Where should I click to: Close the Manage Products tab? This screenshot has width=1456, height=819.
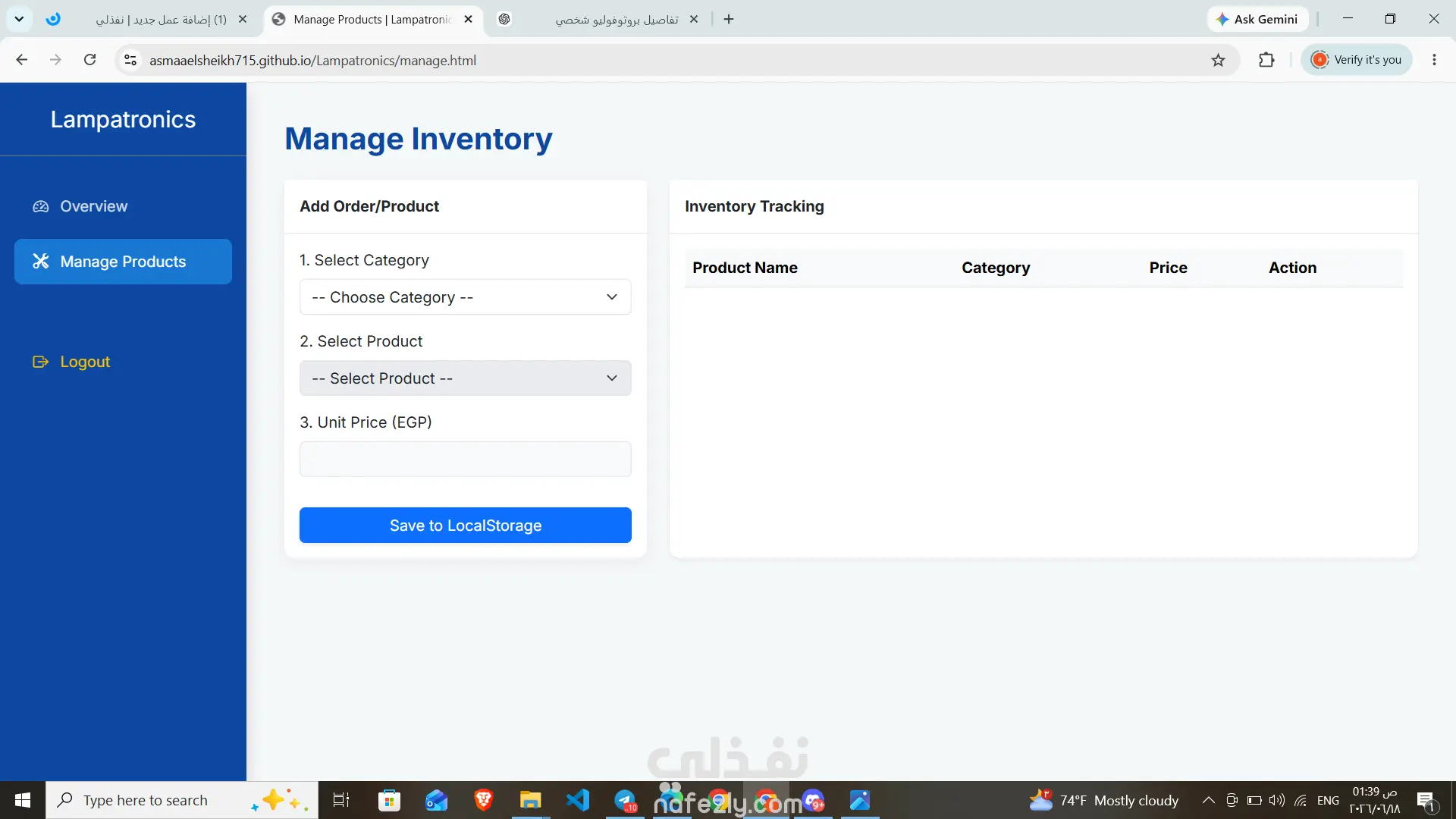[x=469, y=19]
